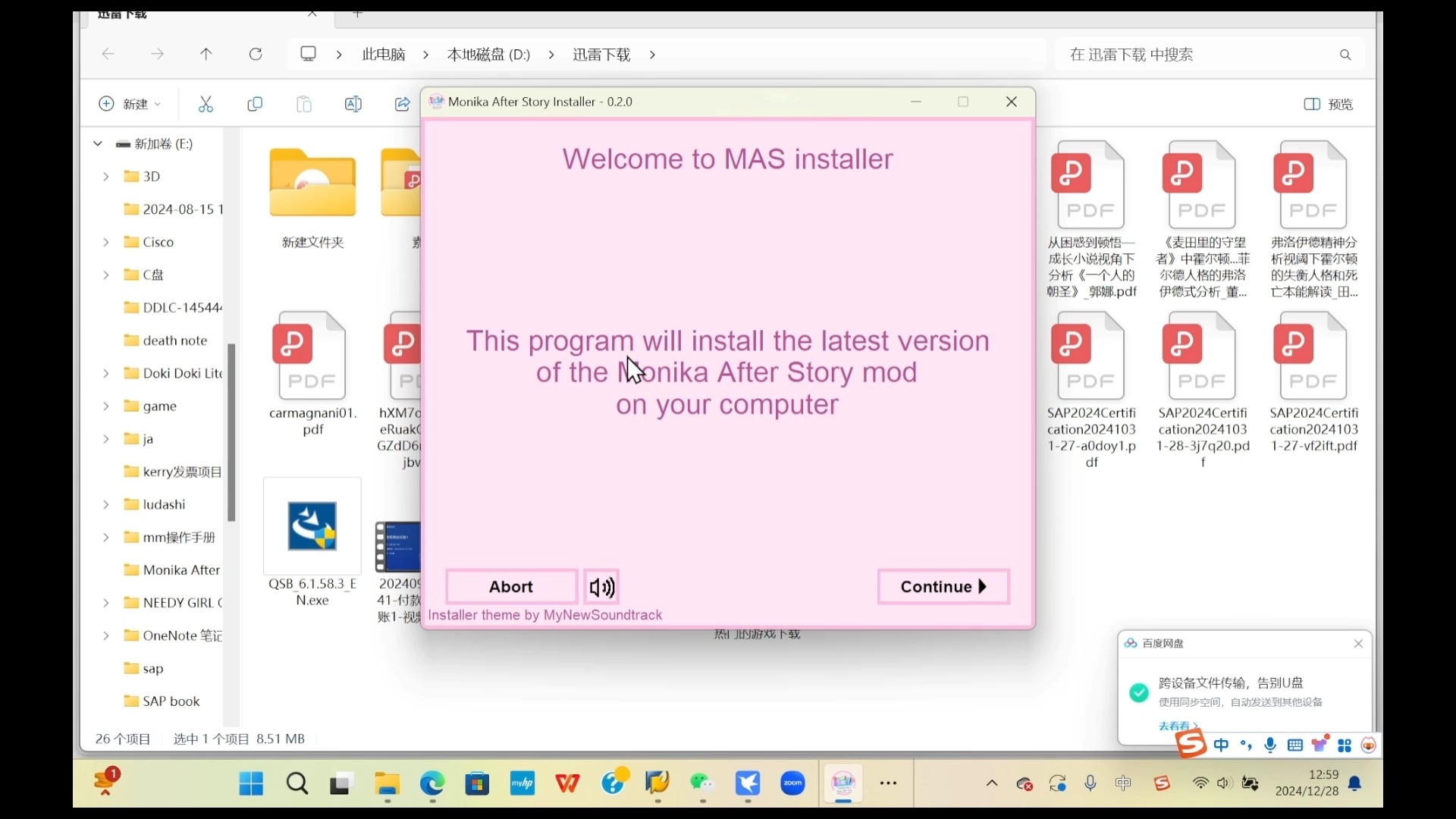Select DDLC-14544 folder in tree

pyautogui.click(x=173, y=308)
